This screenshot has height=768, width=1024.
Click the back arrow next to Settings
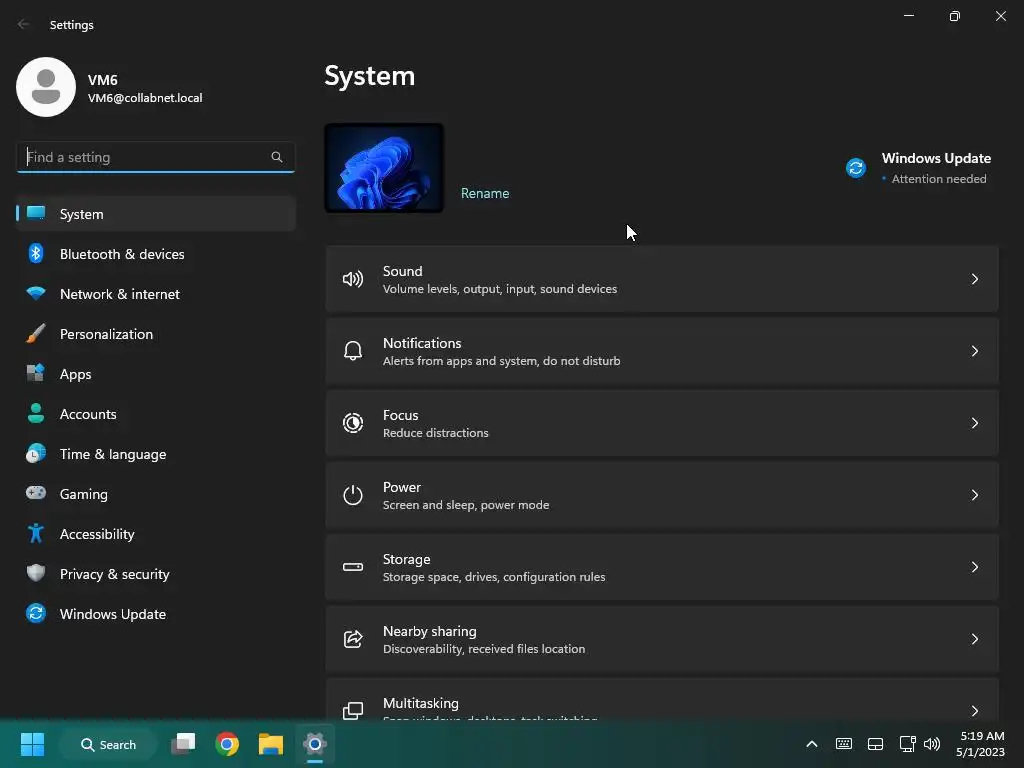pos(24,24)
